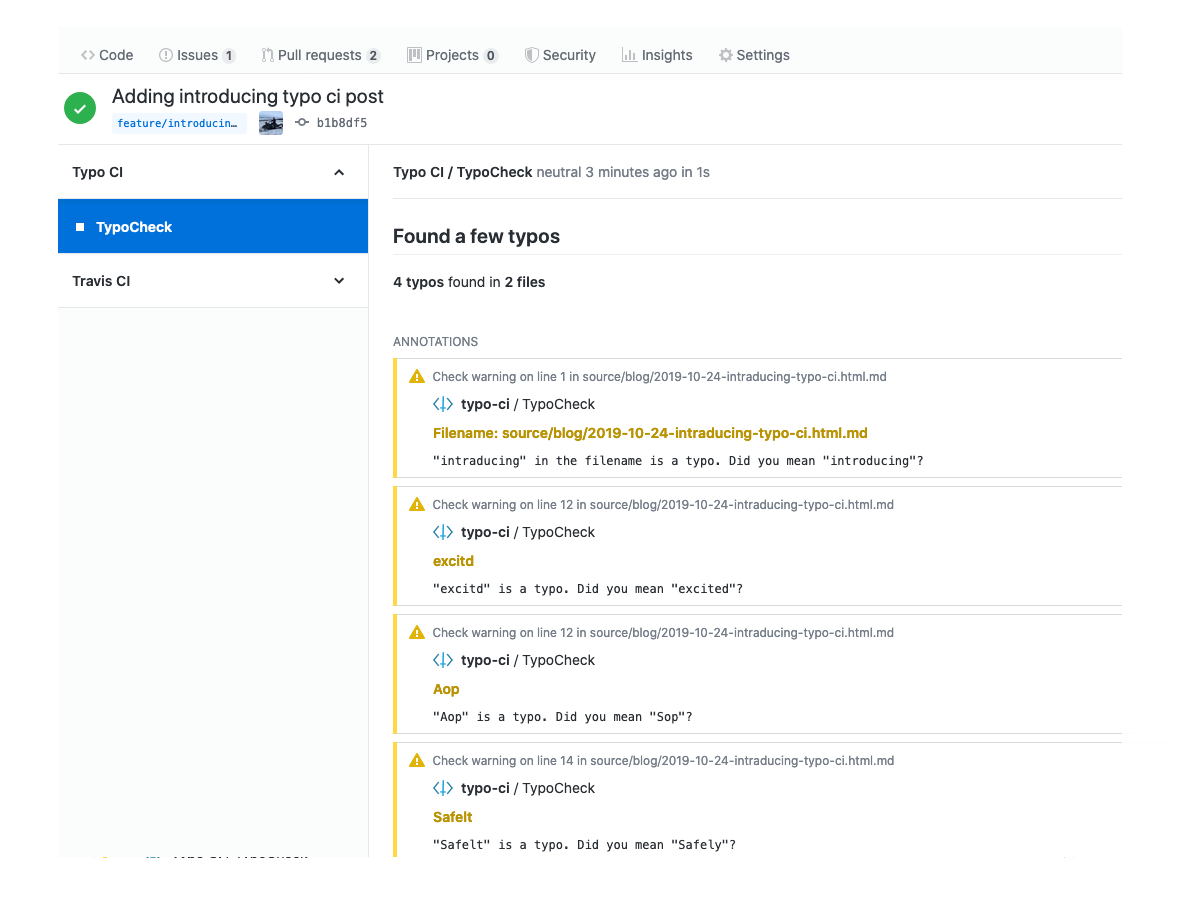Open the Issues tab

coord(197,55)
